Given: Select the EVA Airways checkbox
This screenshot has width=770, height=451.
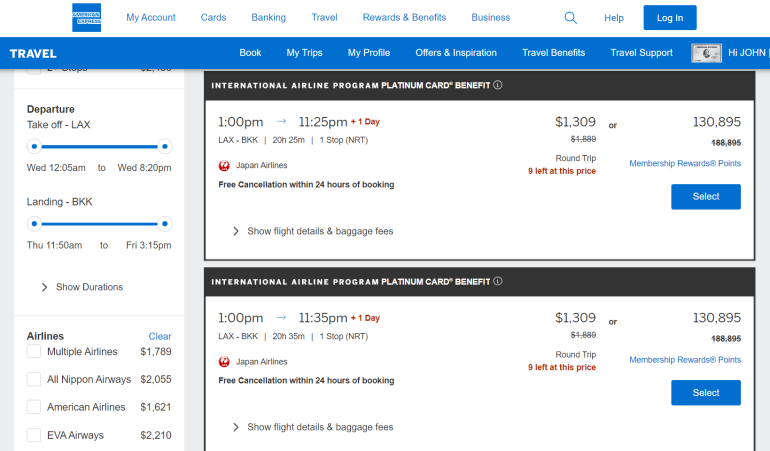Looking at the screenshot, I should coord(34,436).
